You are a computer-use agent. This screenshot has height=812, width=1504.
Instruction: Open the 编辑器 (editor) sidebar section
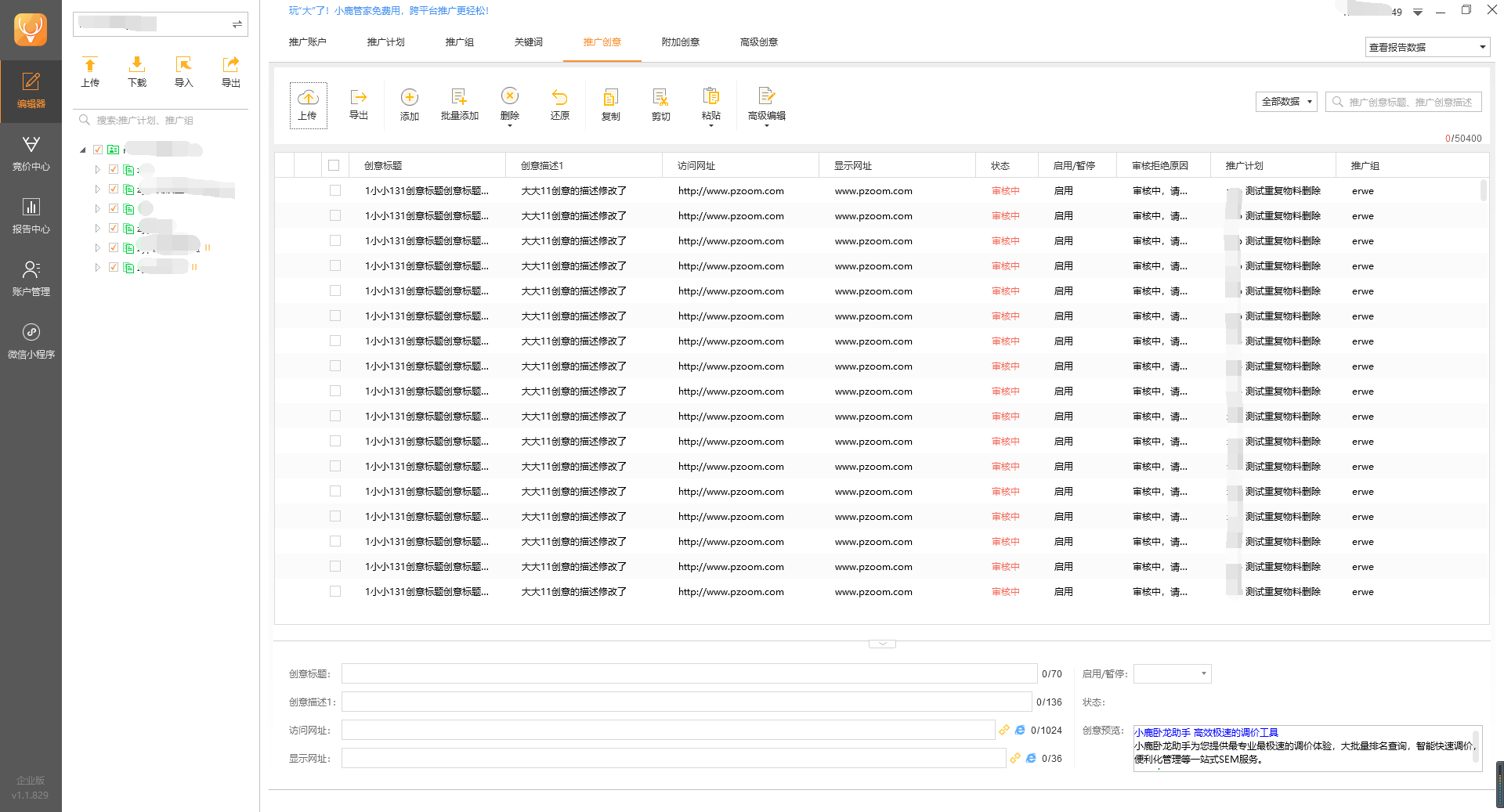[31, 91]
